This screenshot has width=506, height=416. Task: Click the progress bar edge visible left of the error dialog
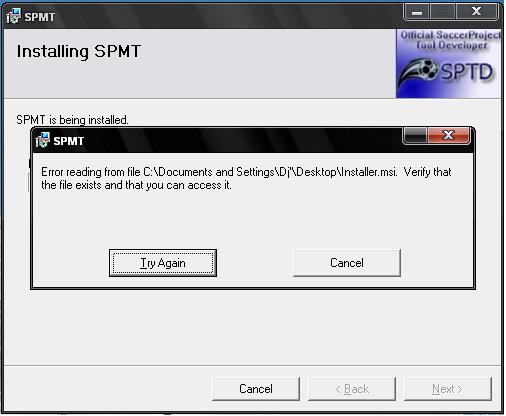pos(29,175)
